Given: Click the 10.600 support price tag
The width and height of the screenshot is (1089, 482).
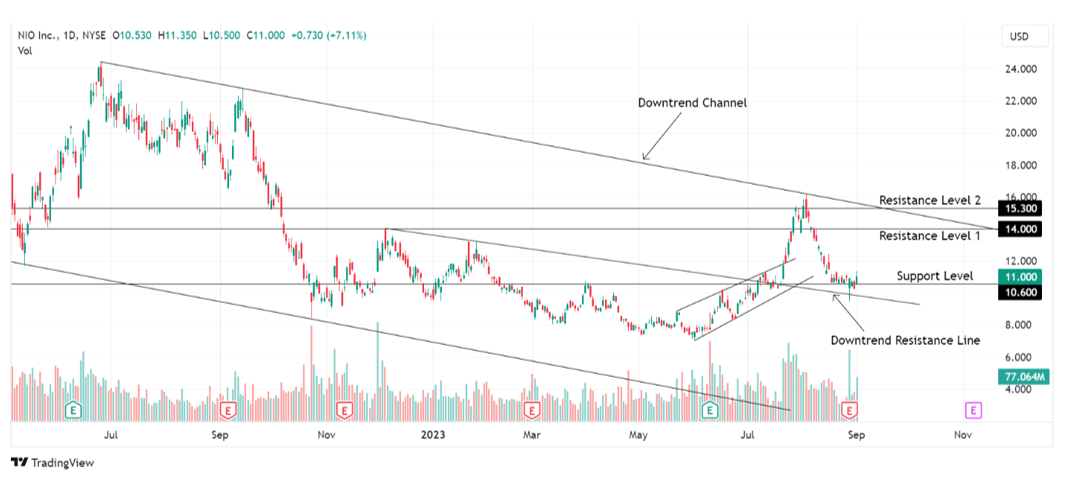Looking at the screenshot, I should coord(1022,292).
